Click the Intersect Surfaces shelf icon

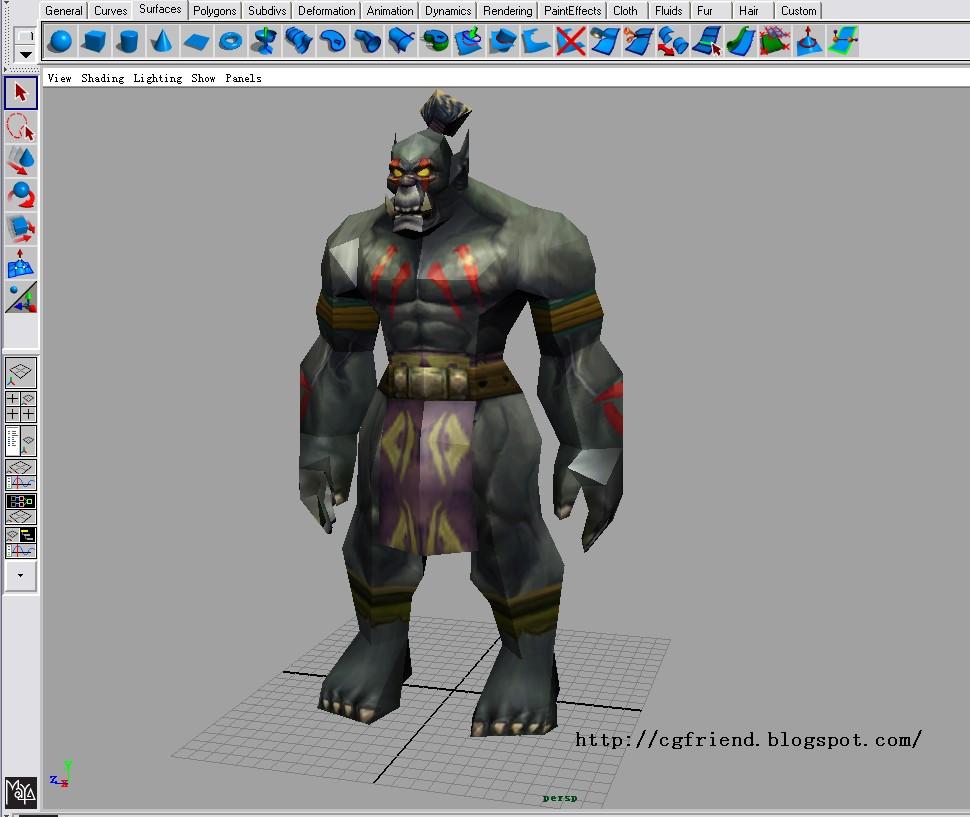(x=502, y=41)
